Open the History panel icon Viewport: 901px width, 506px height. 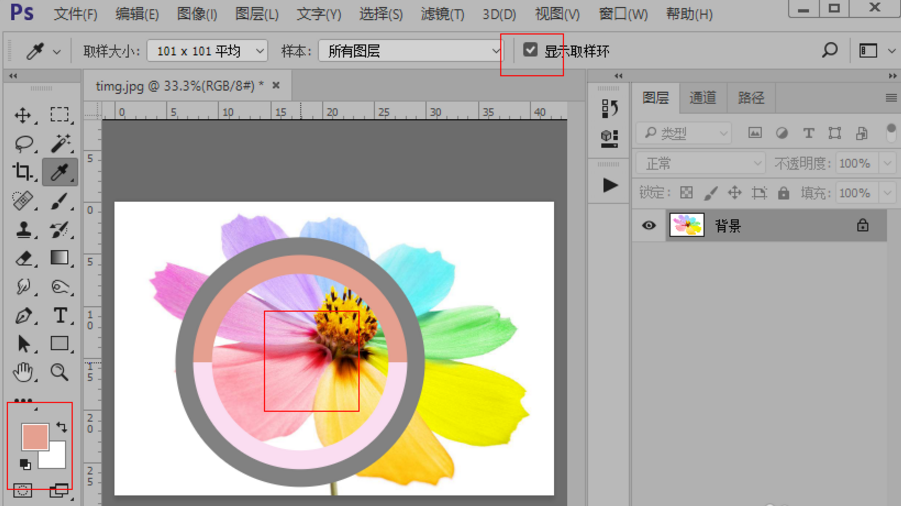click(x=610, y=108)
